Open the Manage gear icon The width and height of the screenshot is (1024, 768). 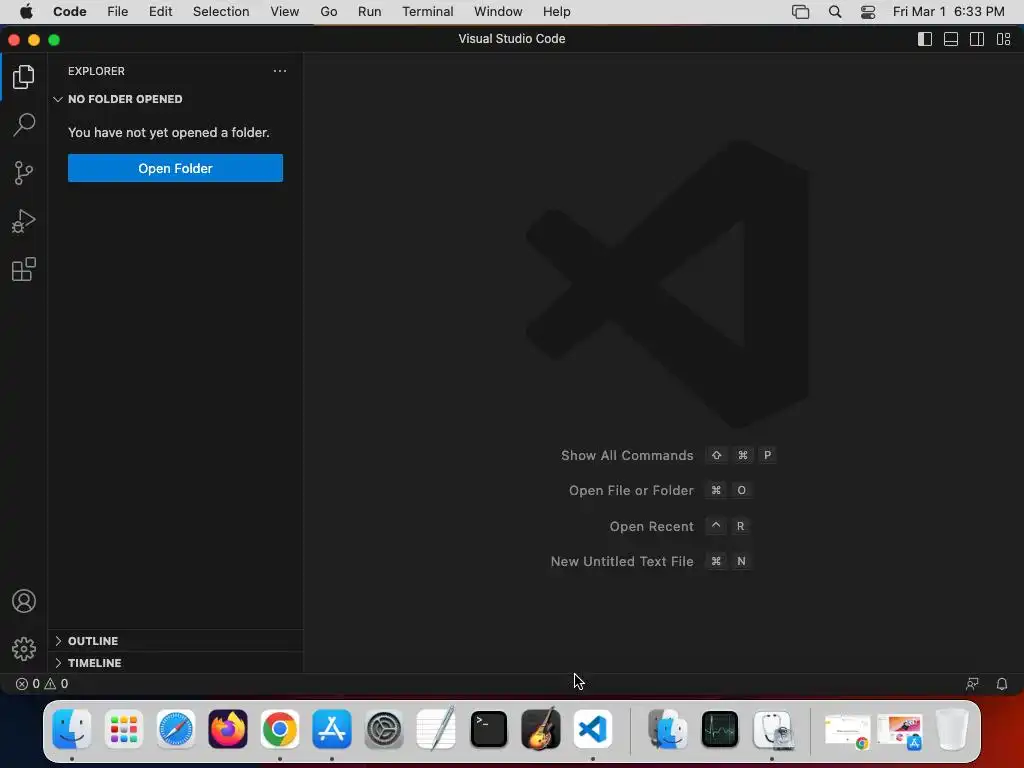point(24,648)
